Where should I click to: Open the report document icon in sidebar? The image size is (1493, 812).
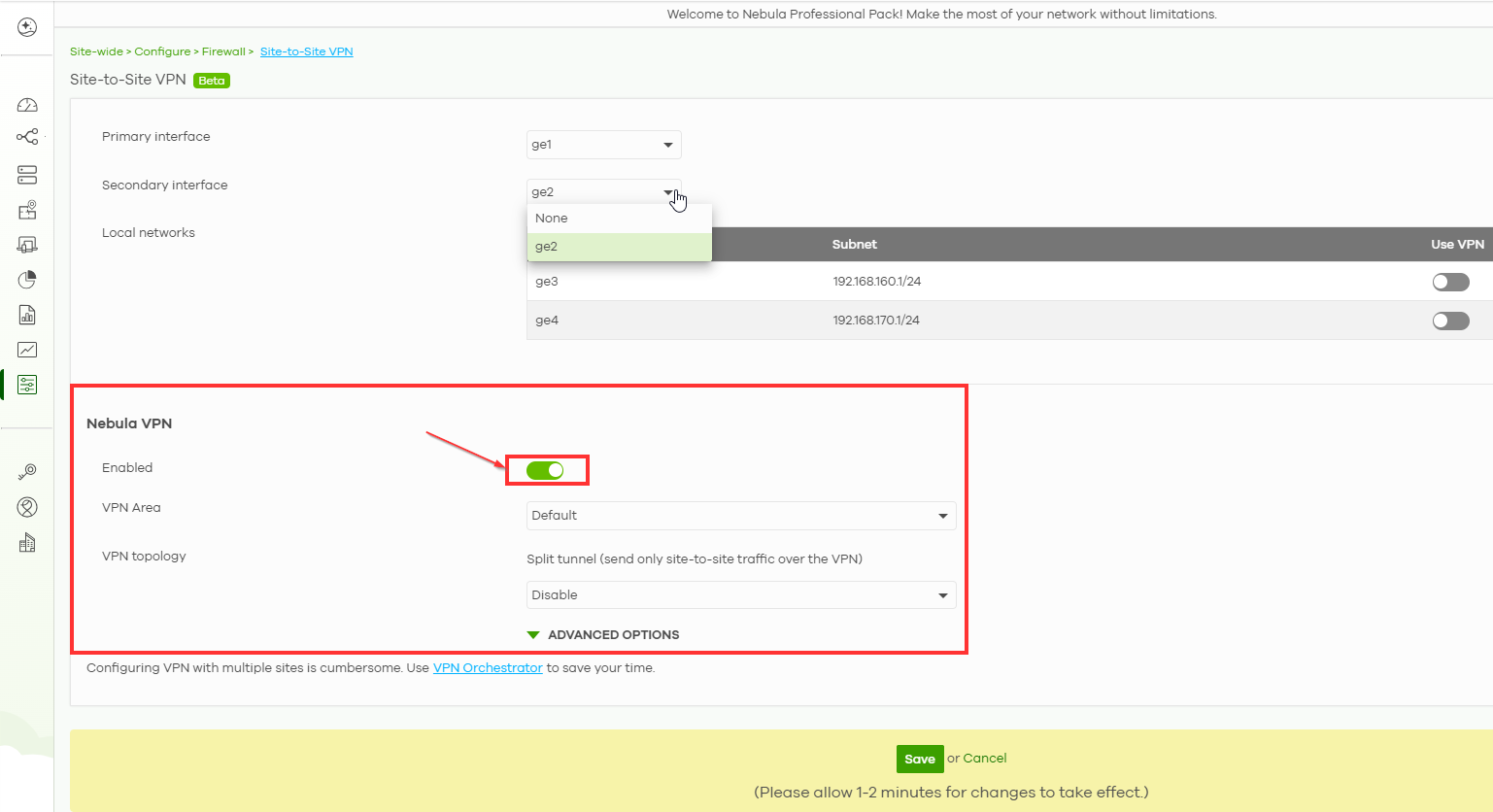(27, 315)
